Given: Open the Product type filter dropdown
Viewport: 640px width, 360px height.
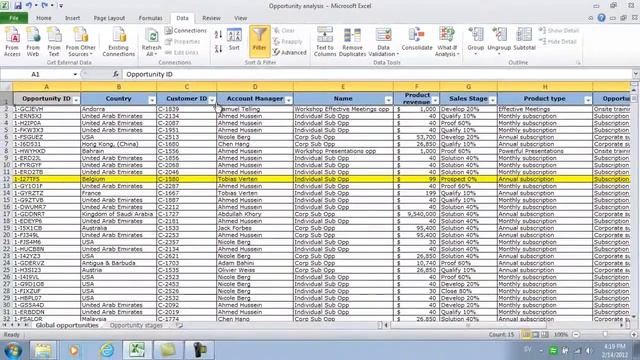Looking at the screenshot, I should (x=588, y=100).
